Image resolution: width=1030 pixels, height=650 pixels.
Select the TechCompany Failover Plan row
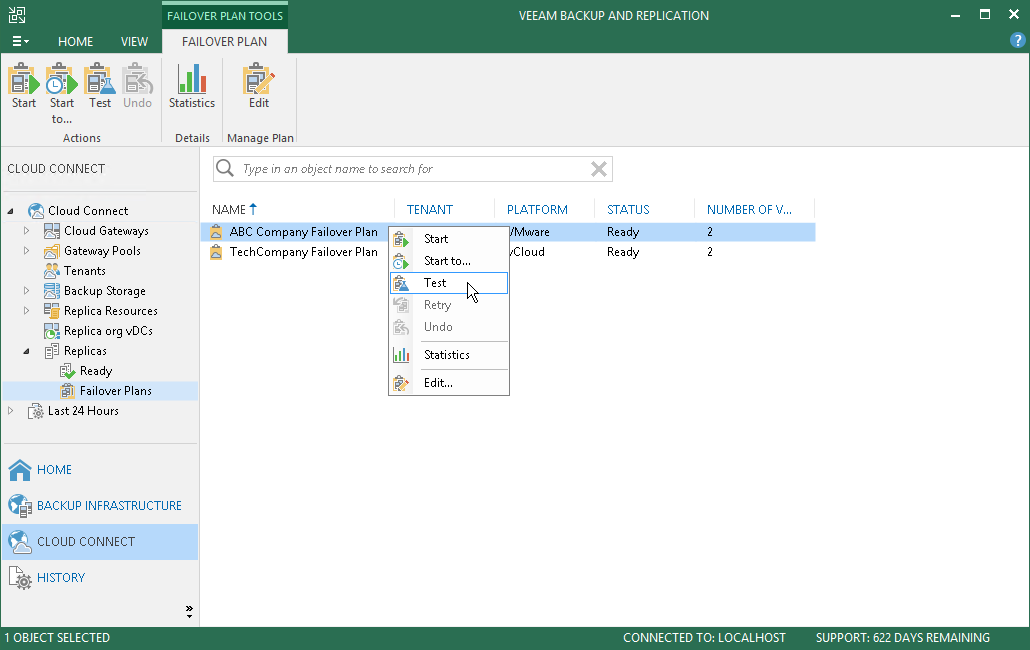point(508,251)
